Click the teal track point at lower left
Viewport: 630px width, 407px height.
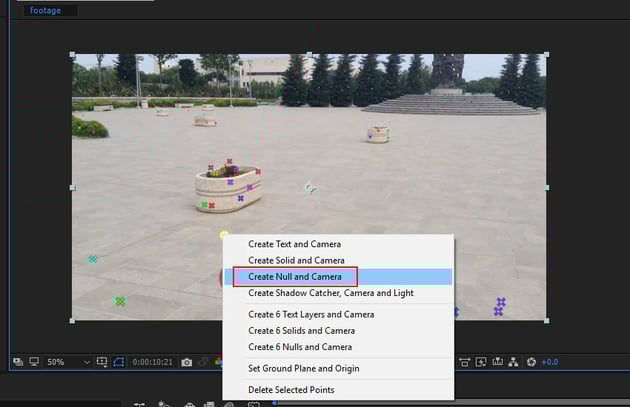(x=93, y=260)
